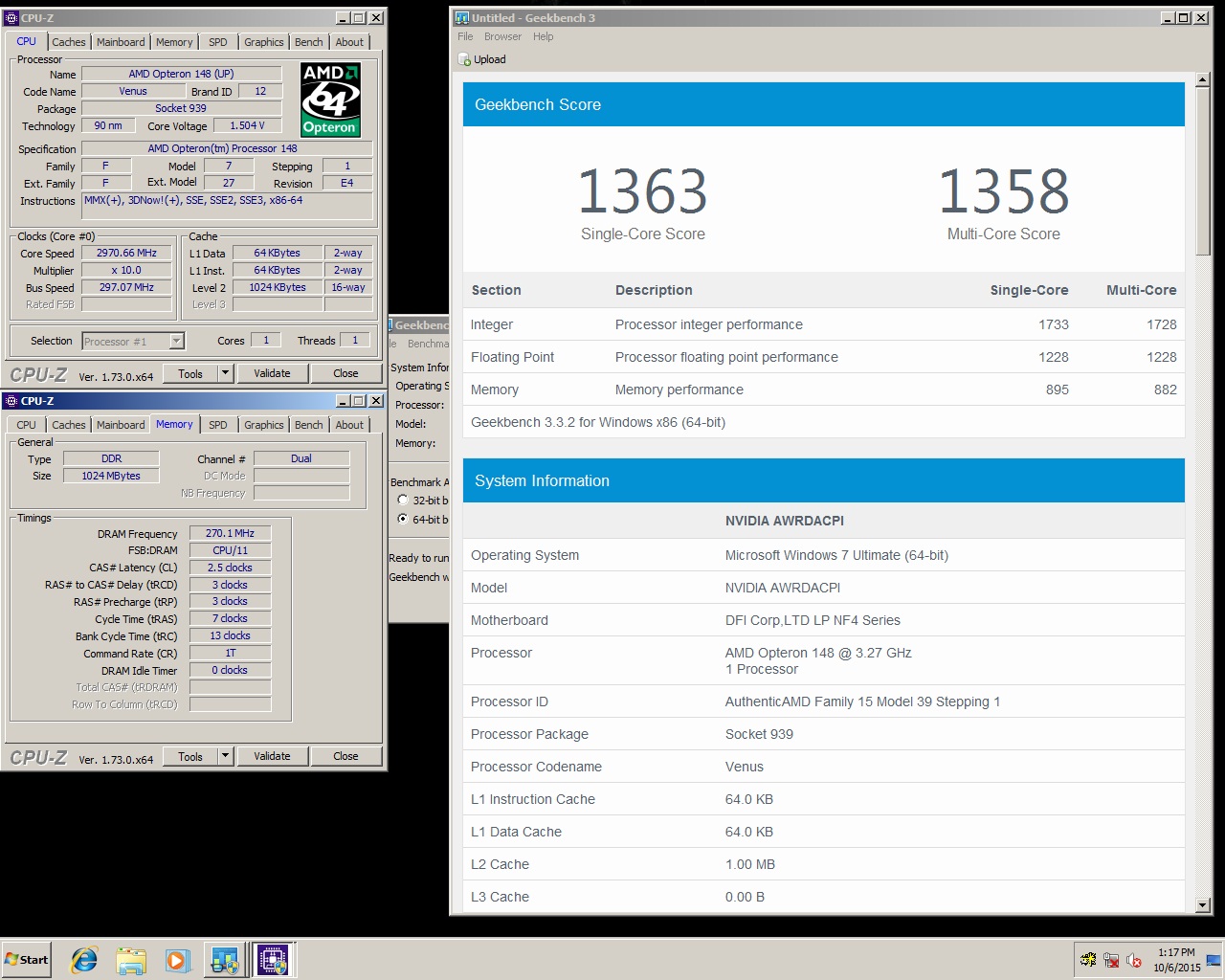This screenshot has height=980, width=1225.
Task: Open the File menu in Geekbench
Action: point(465,36)
